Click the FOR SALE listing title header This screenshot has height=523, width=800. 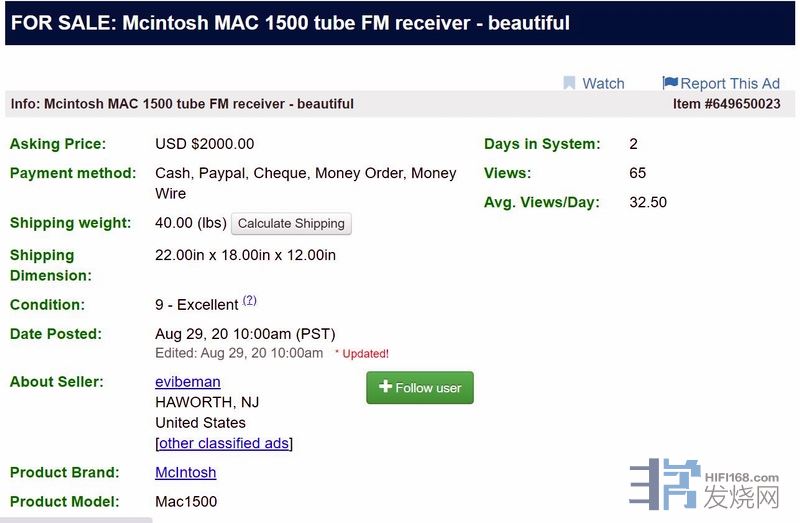coord(290,23)
